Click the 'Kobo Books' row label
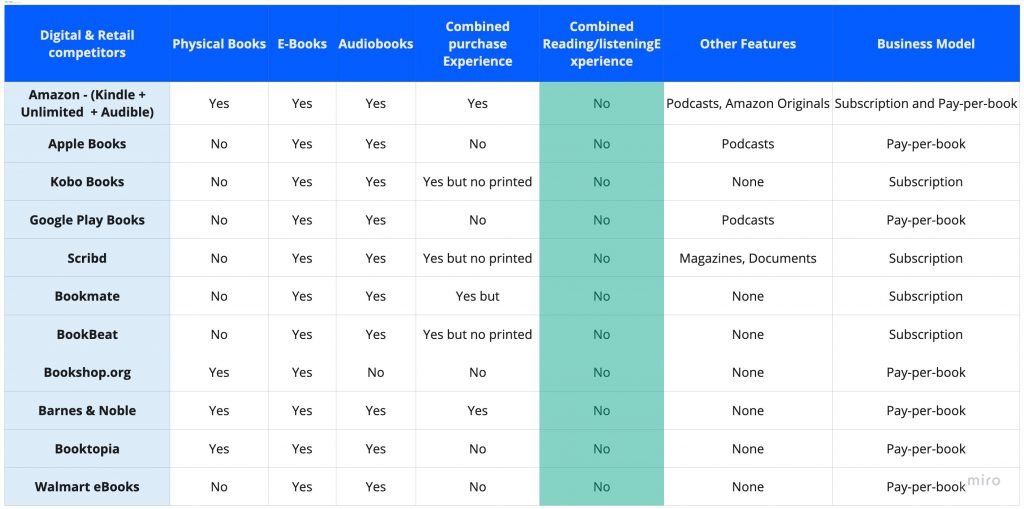This screenshot has width=1024, height=509. pos(87,182)
